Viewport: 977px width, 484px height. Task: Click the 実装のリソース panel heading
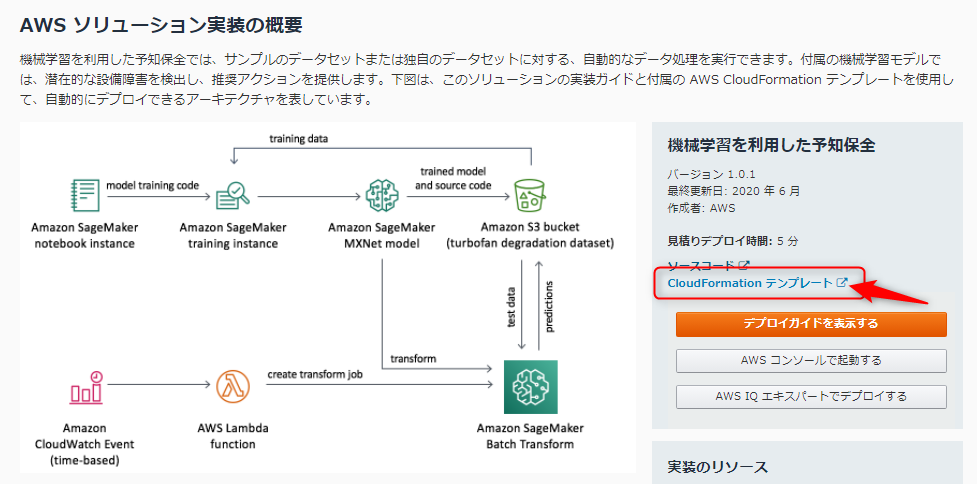(x=717, y=467)
